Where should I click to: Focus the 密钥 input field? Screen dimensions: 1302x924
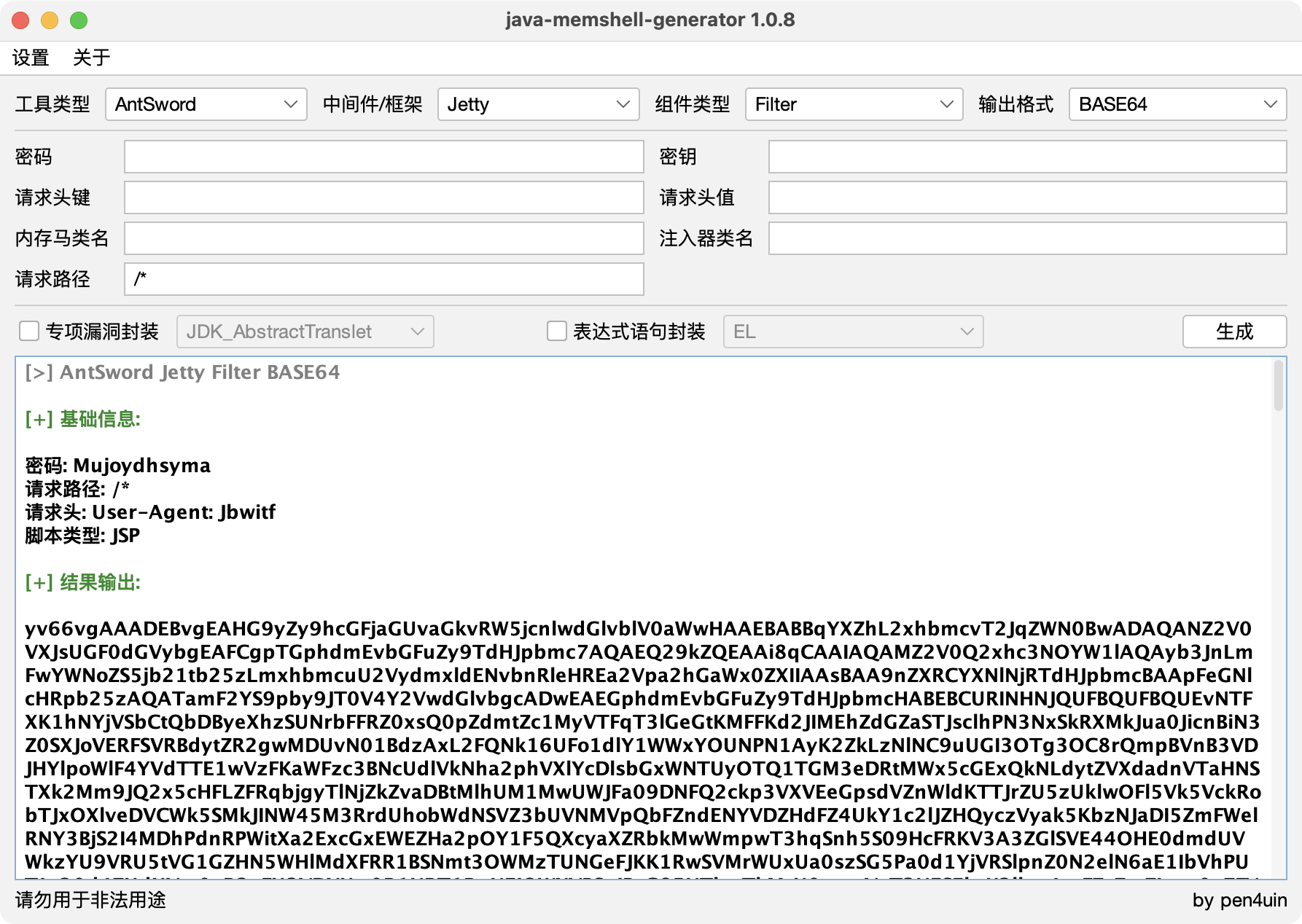tap(1027, 157)
